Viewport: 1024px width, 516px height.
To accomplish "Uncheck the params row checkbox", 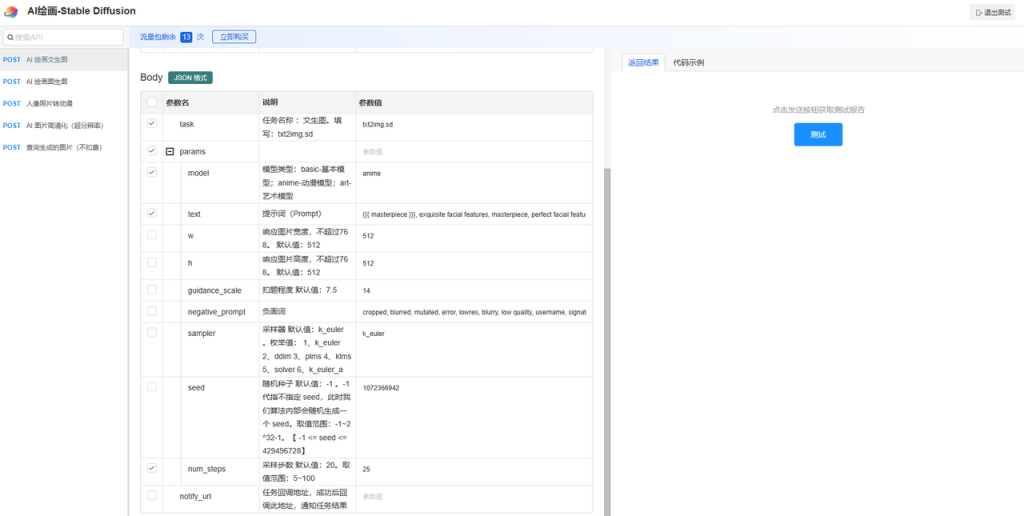I will [x=152, y=151].
